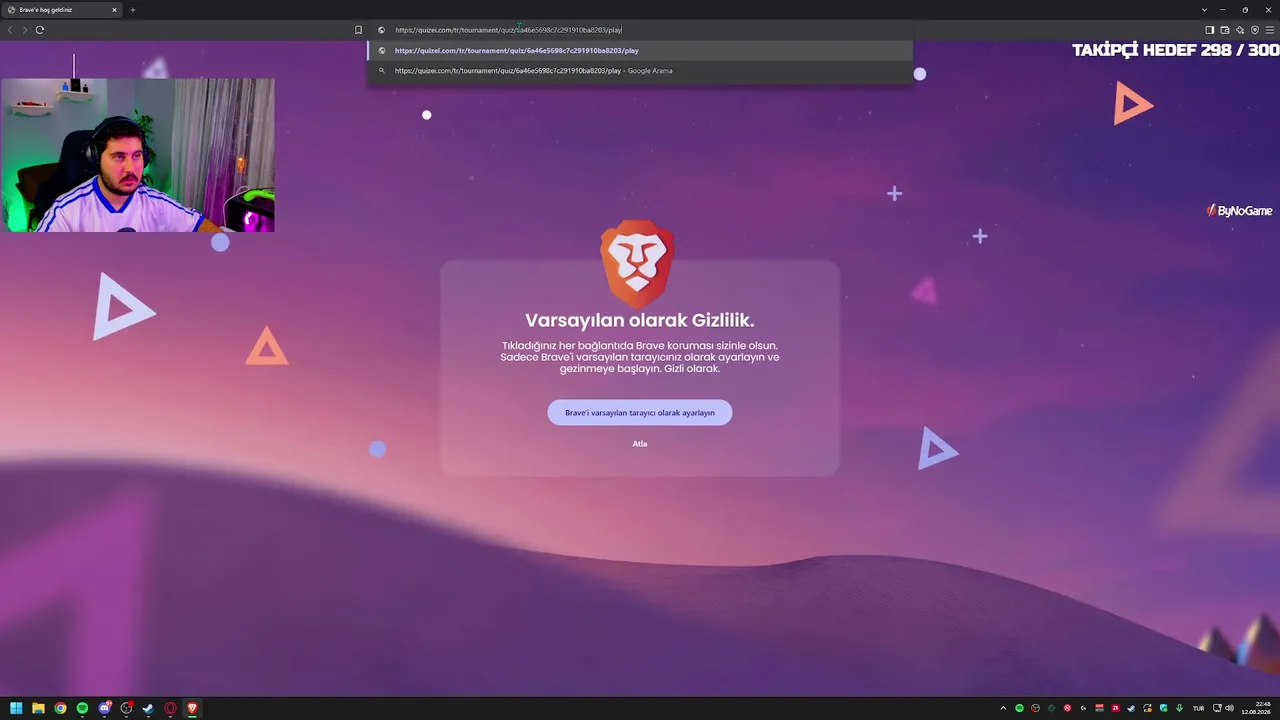The image size is (1280, 720).
Task: Switch to the "Brave'e hoş geldiniz" tab
Action: tap(62, 10)
